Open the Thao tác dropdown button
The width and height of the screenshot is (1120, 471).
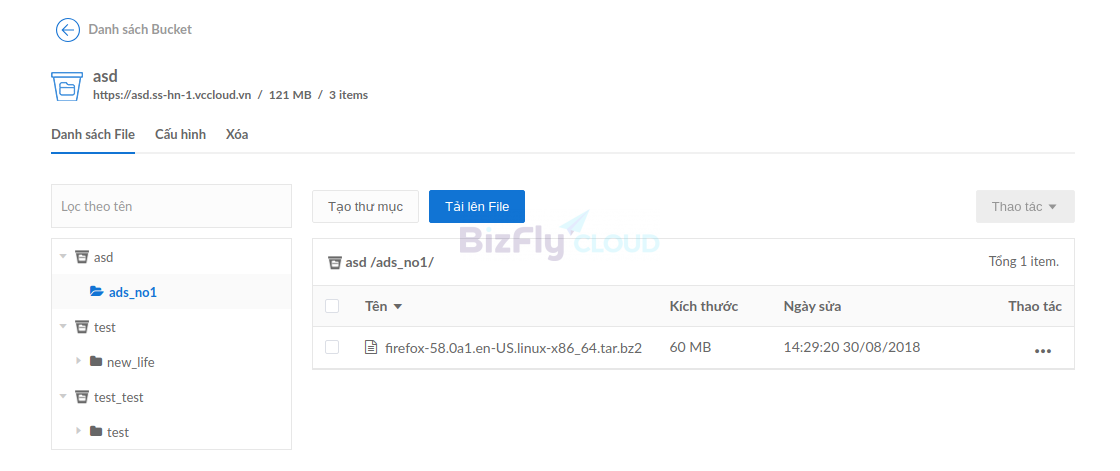(x=1025, y=207)
